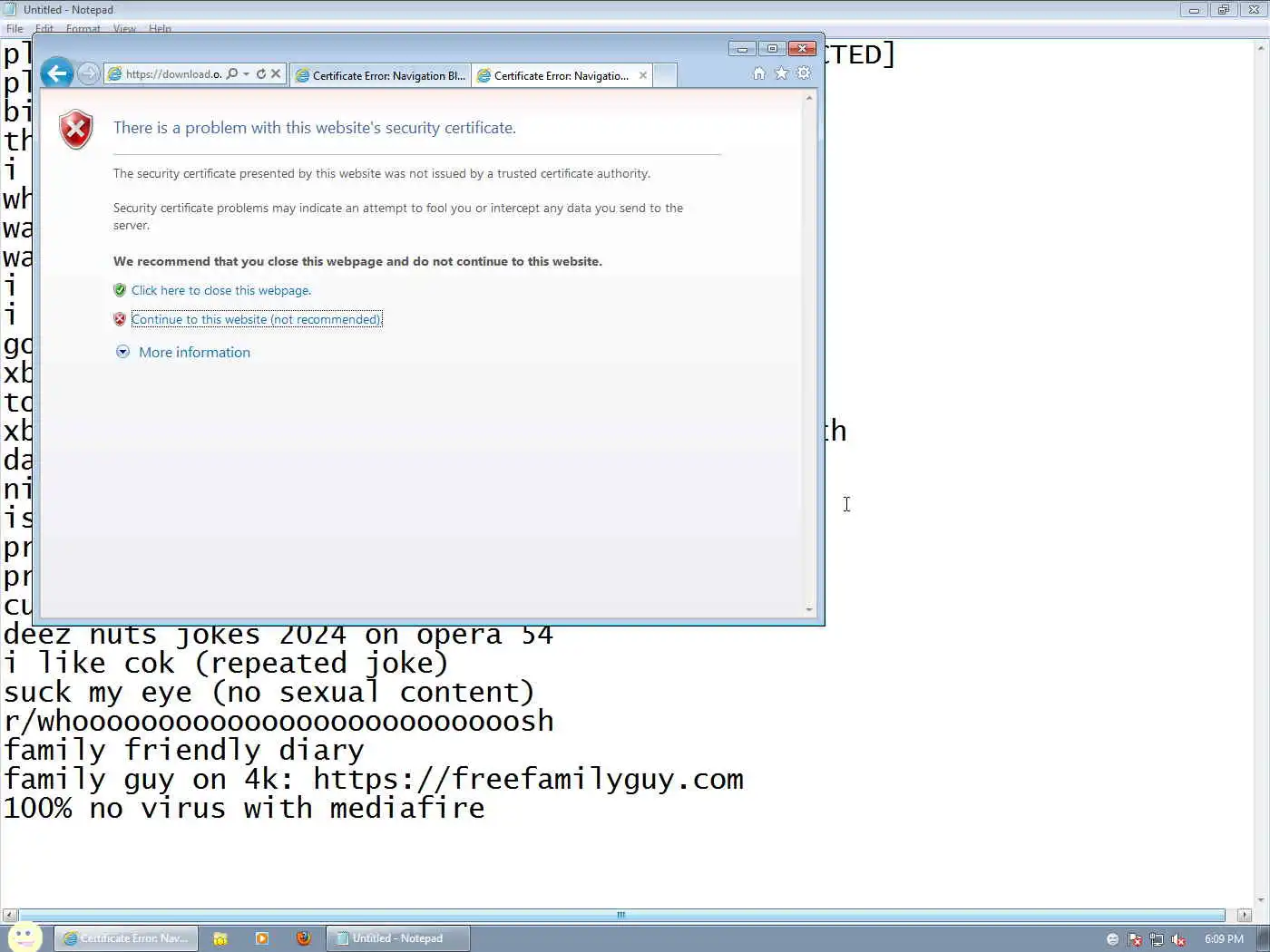Click the green shield icon beside close link
The width and height of the screenshot is (1270, 952).
[120, 290]
